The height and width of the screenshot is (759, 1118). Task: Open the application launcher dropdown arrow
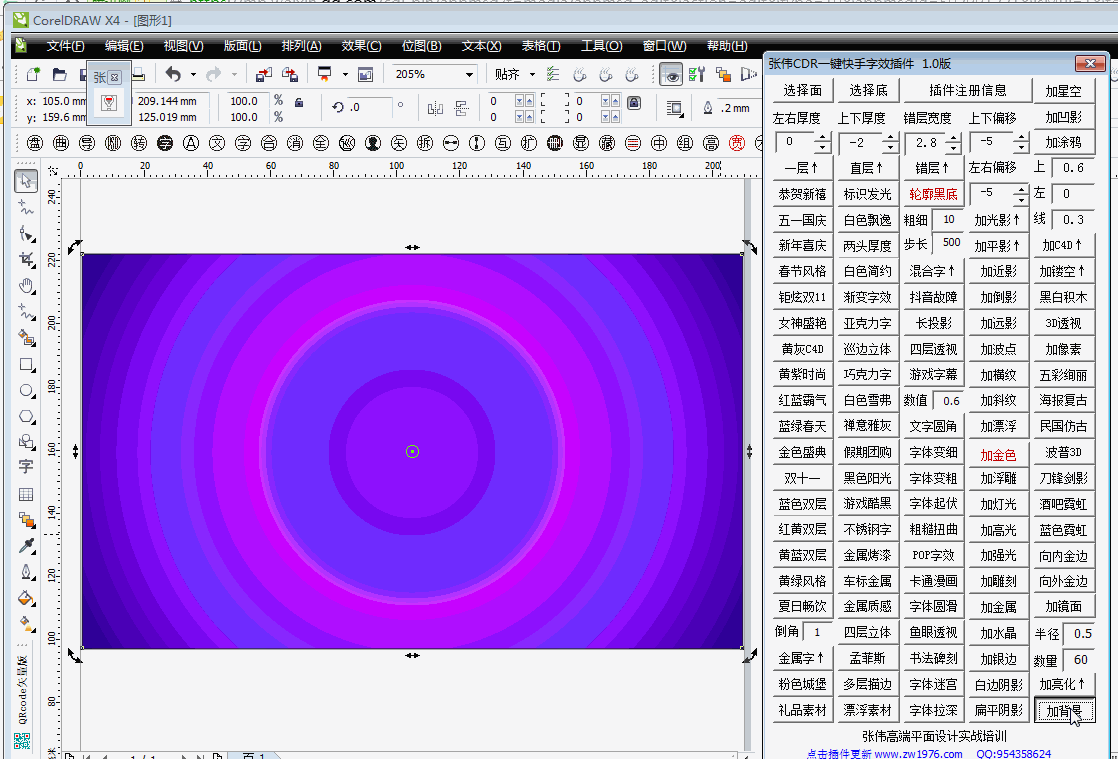point(345,74)
